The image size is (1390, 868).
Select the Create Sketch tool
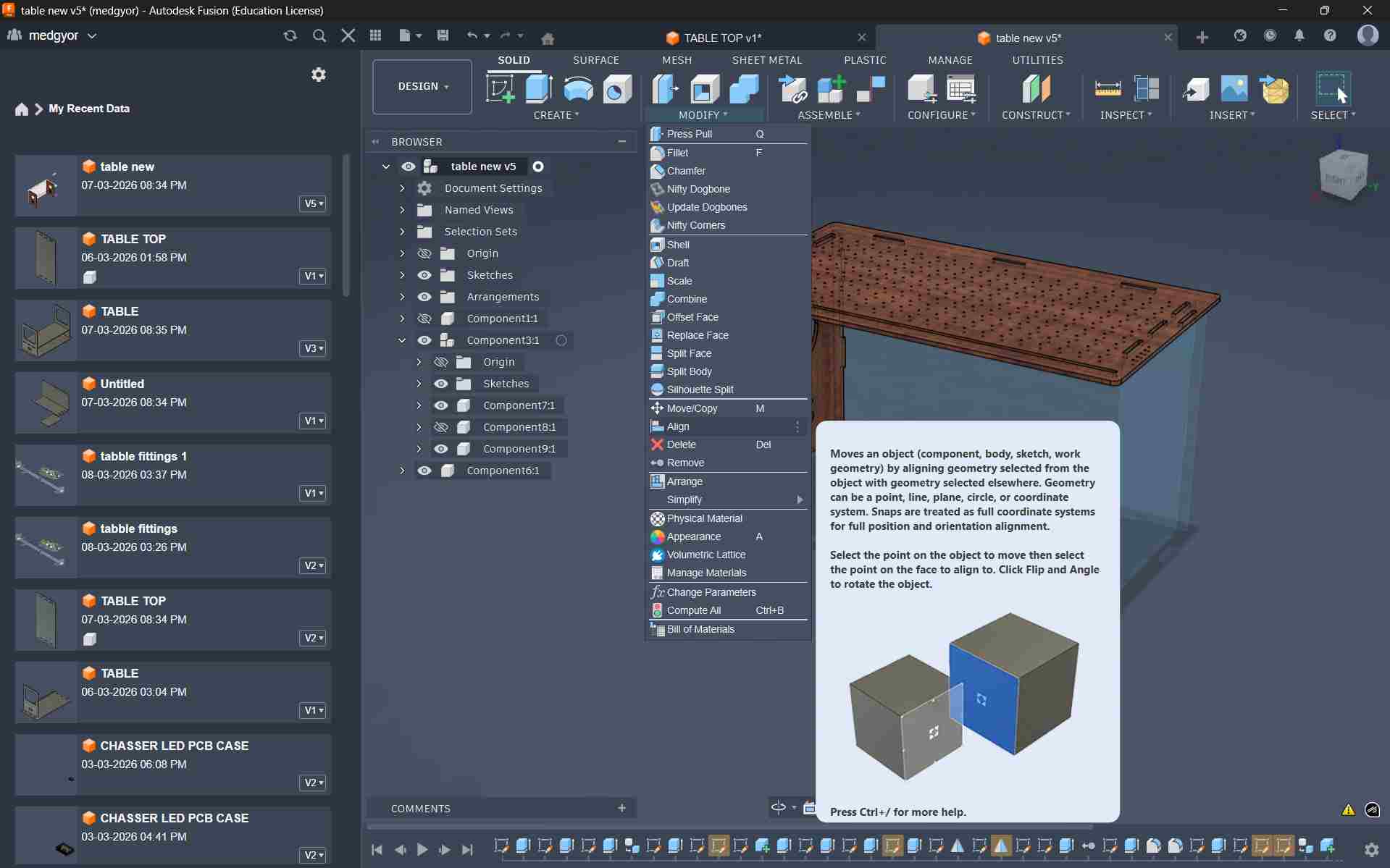[500, 89]
